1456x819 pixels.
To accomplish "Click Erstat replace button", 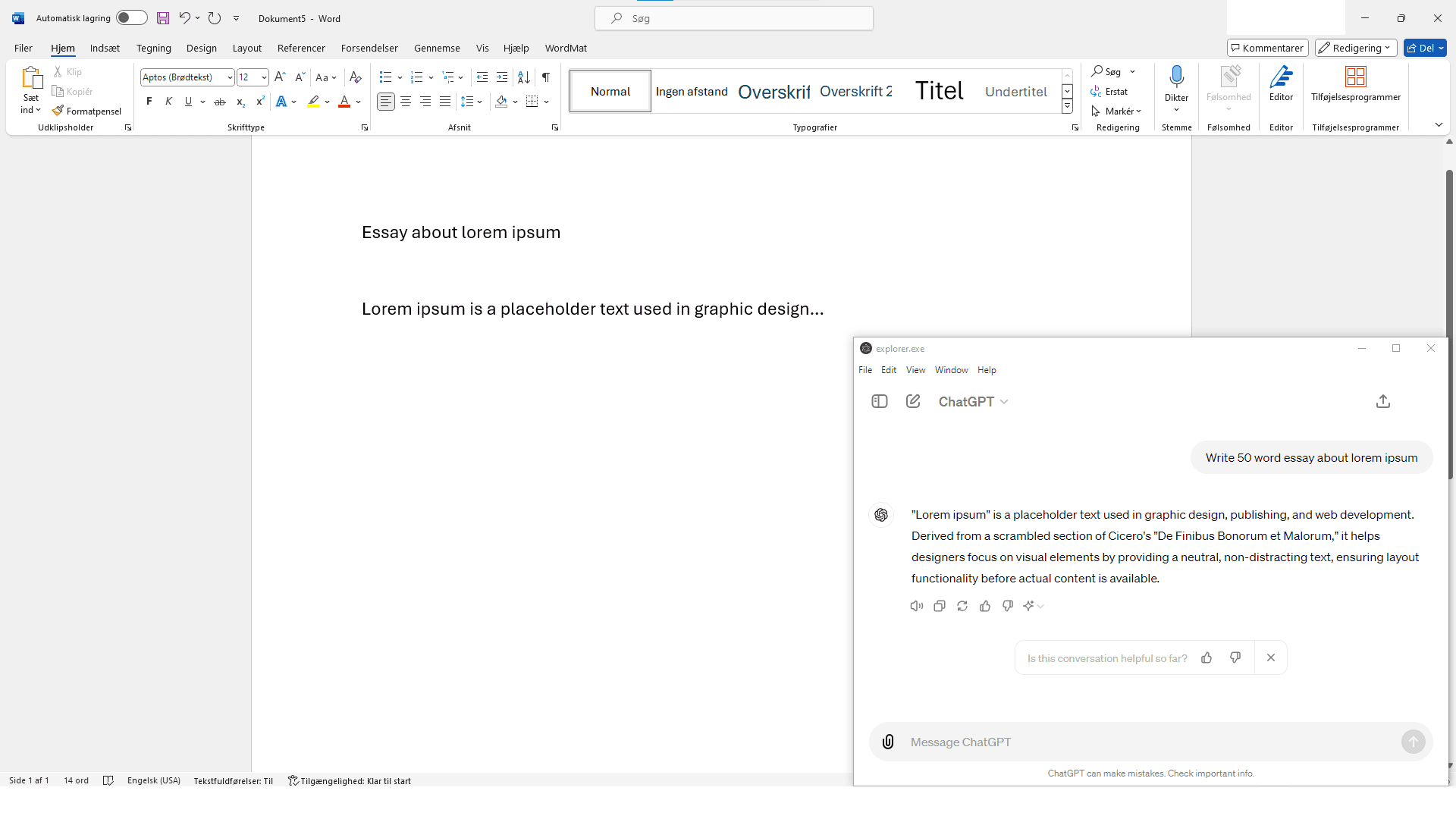I will click(x=1109, y=92).
